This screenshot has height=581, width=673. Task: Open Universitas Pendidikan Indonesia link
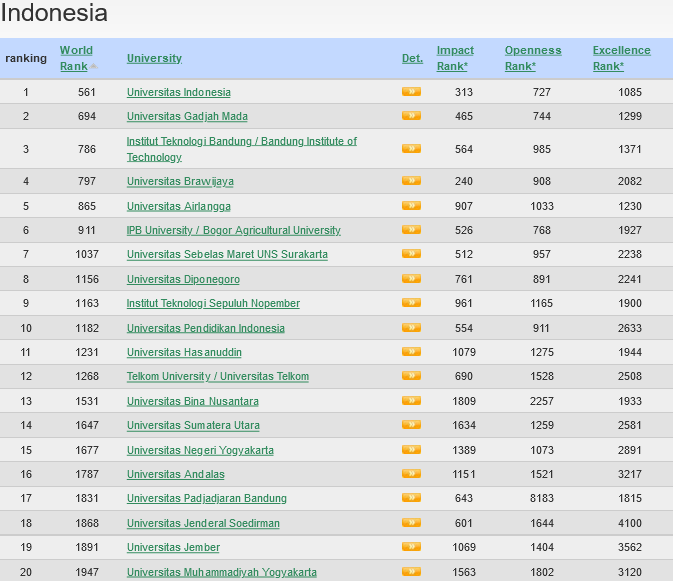(x=206, y=328)
